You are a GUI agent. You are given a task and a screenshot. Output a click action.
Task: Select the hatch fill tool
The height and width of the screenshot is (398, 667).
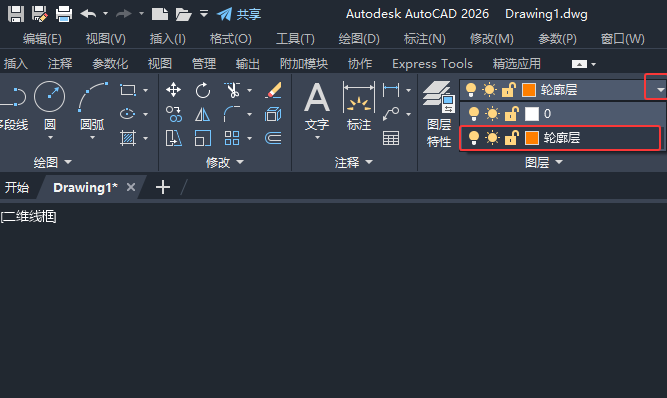tap(128, 138)
